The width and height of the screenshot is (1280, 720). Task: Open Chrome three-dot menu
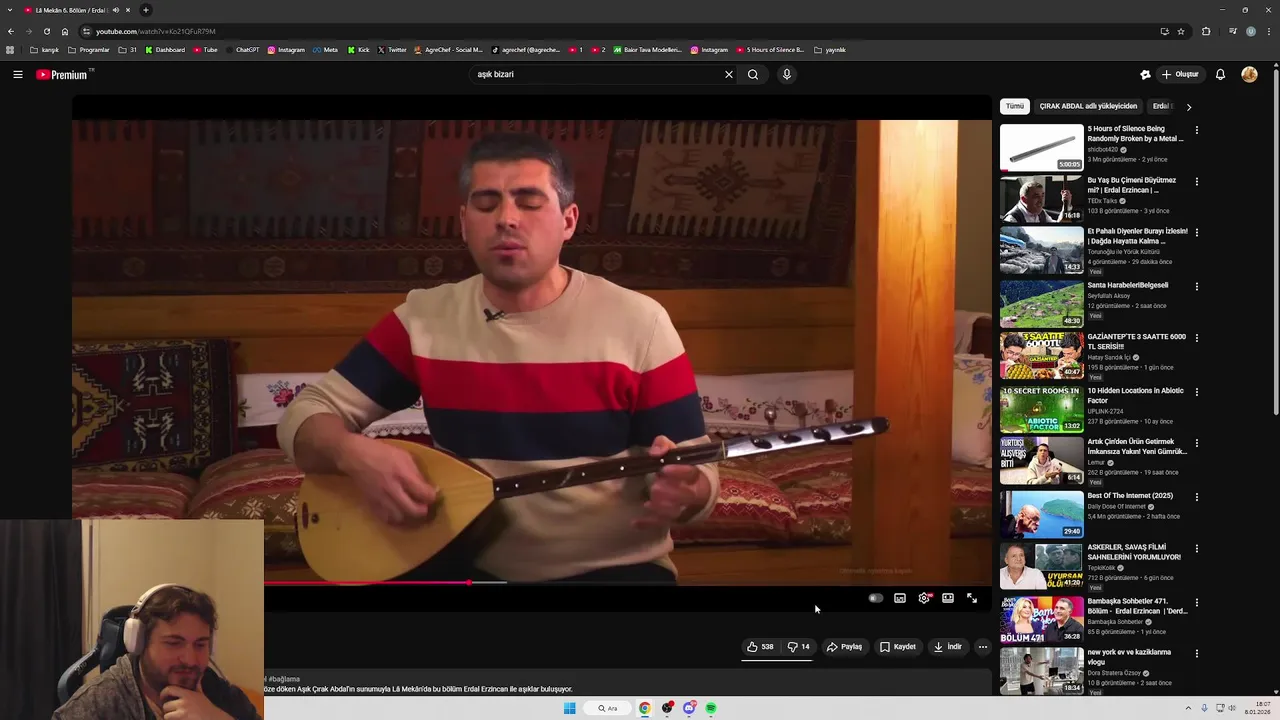(x=1268, y=31)
